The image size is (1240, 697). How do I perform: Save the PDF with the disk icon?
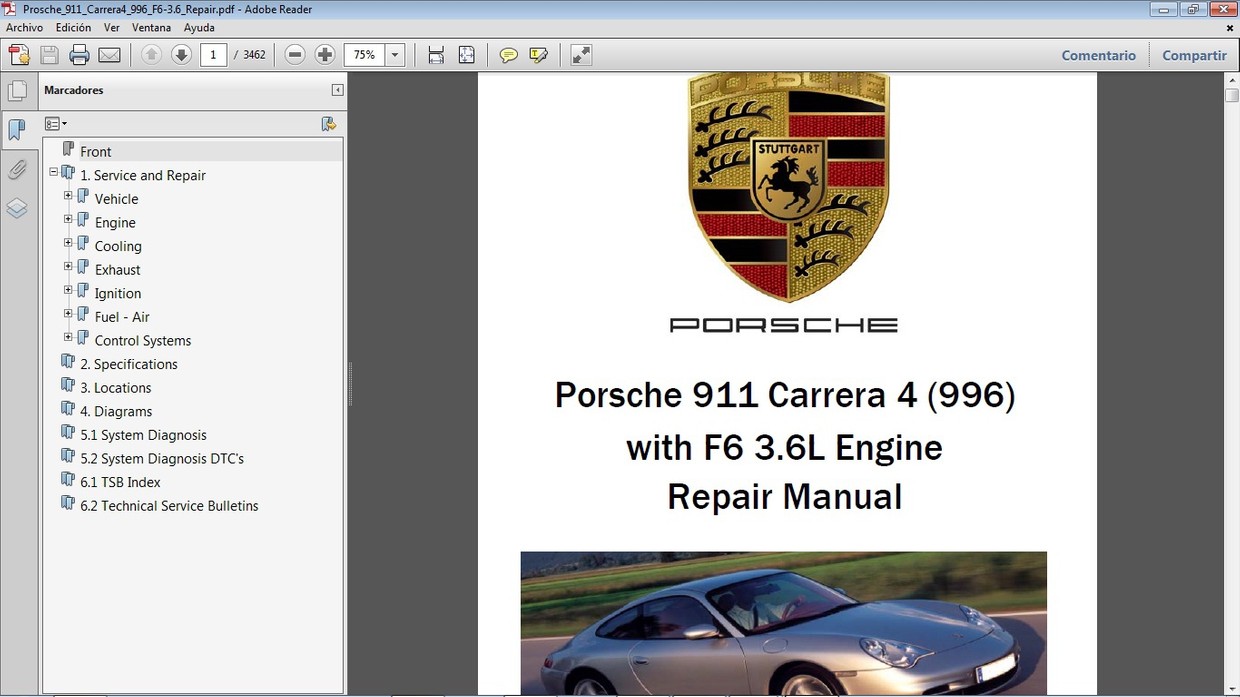(x=49, y=55)
